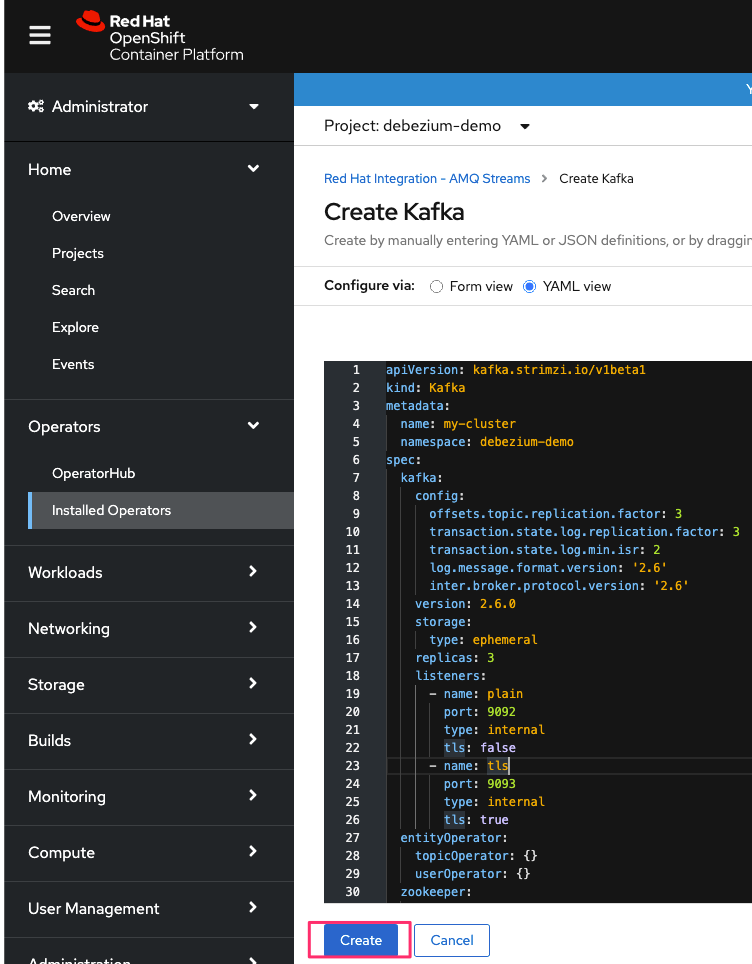The image size is (752, 964).
Task: Click the Red Hat OpenShift logo
Action: (x=160, y=36)
